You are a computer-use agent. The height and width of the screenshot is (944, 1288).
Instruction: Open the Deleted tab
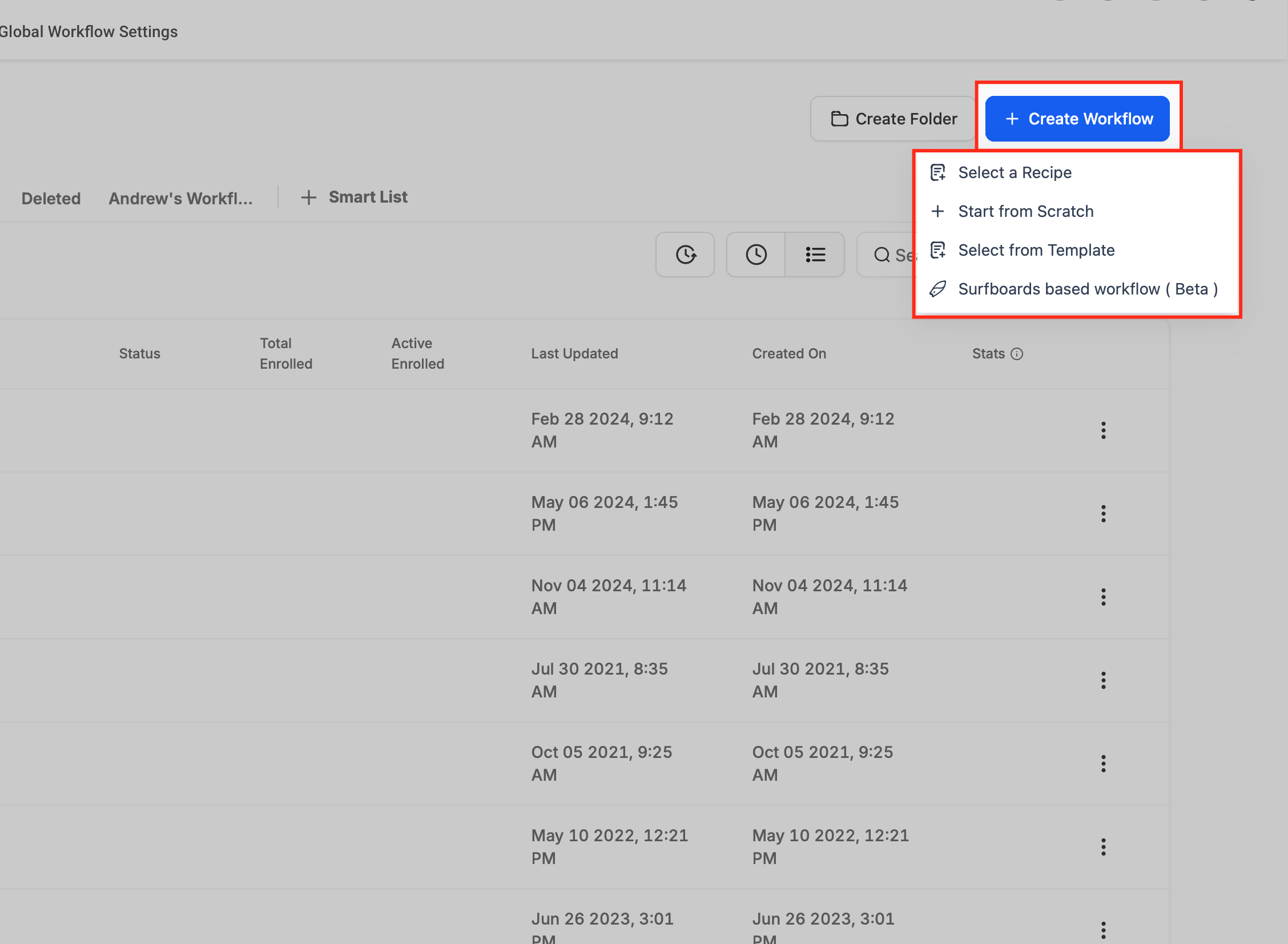pos(51,198)
